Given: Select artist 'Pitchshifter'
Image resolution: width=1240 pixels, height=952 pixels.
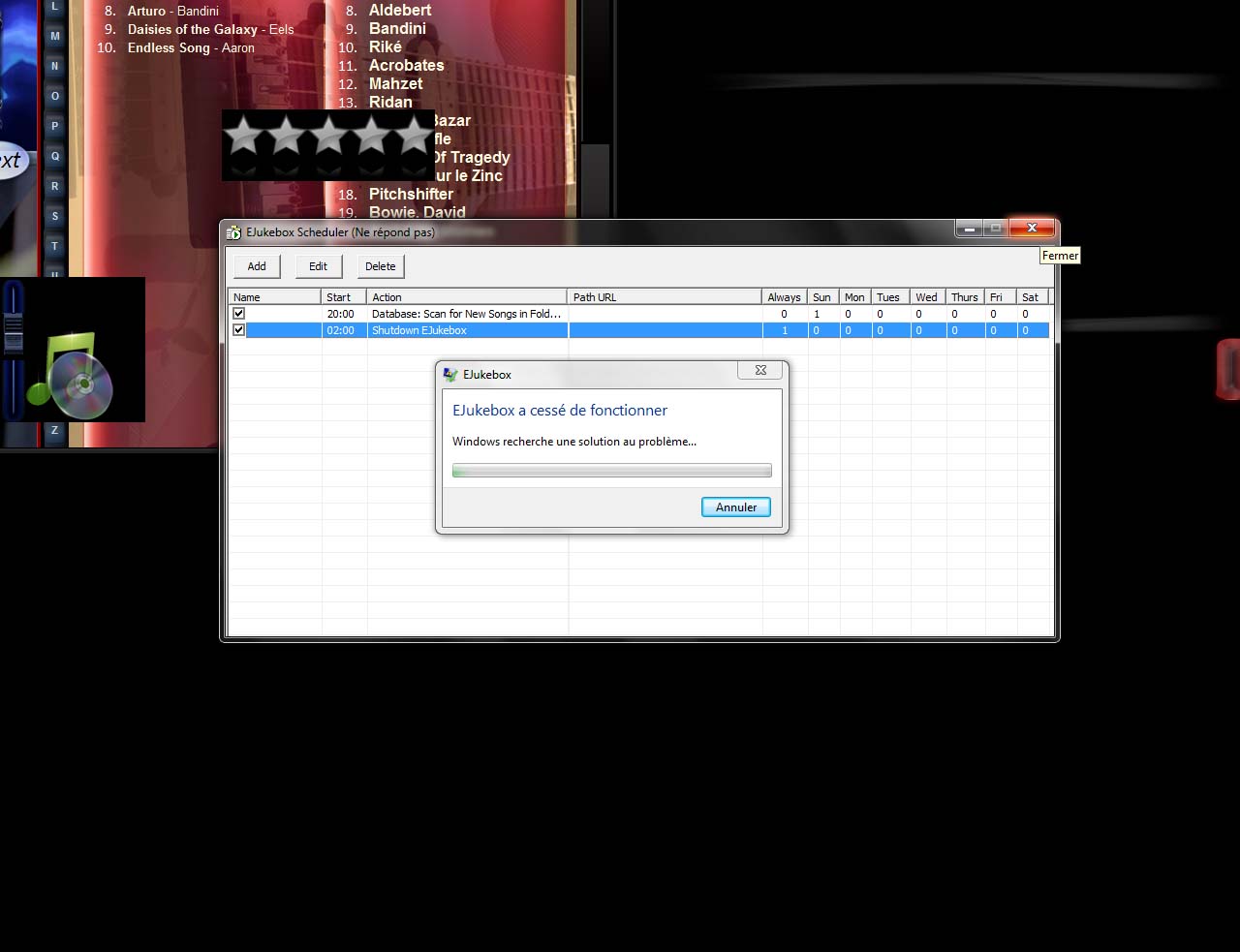Looking at the screenshot, I should click(411, 194).
